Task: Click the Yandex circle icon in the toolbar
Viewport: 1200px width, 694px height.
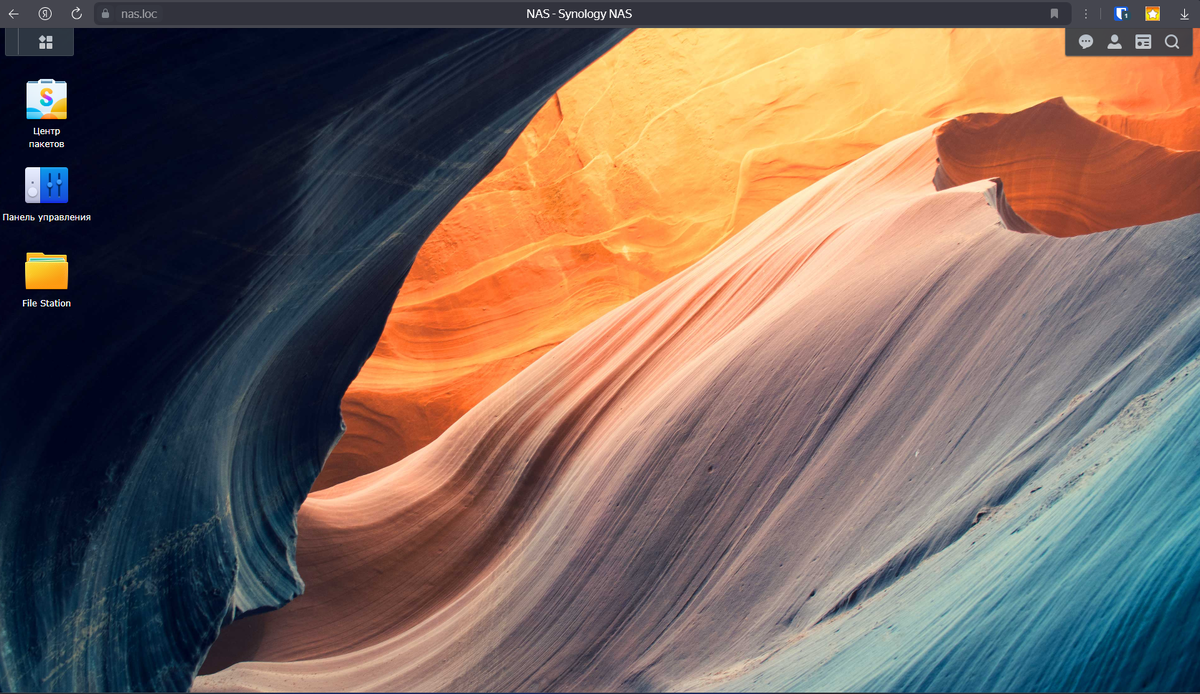Action: click(x=45, y=14)
